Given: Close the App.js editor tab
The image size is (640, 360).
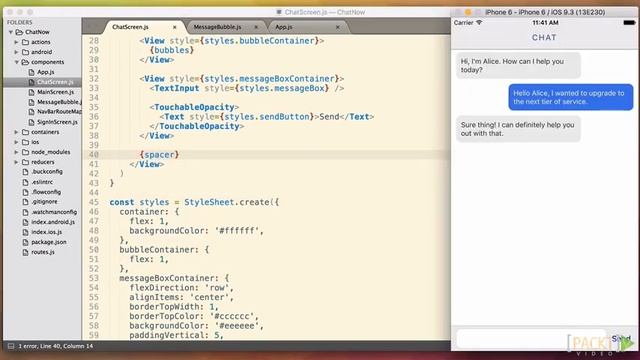Looking at the screenshot, I should [x=338, y=27].
